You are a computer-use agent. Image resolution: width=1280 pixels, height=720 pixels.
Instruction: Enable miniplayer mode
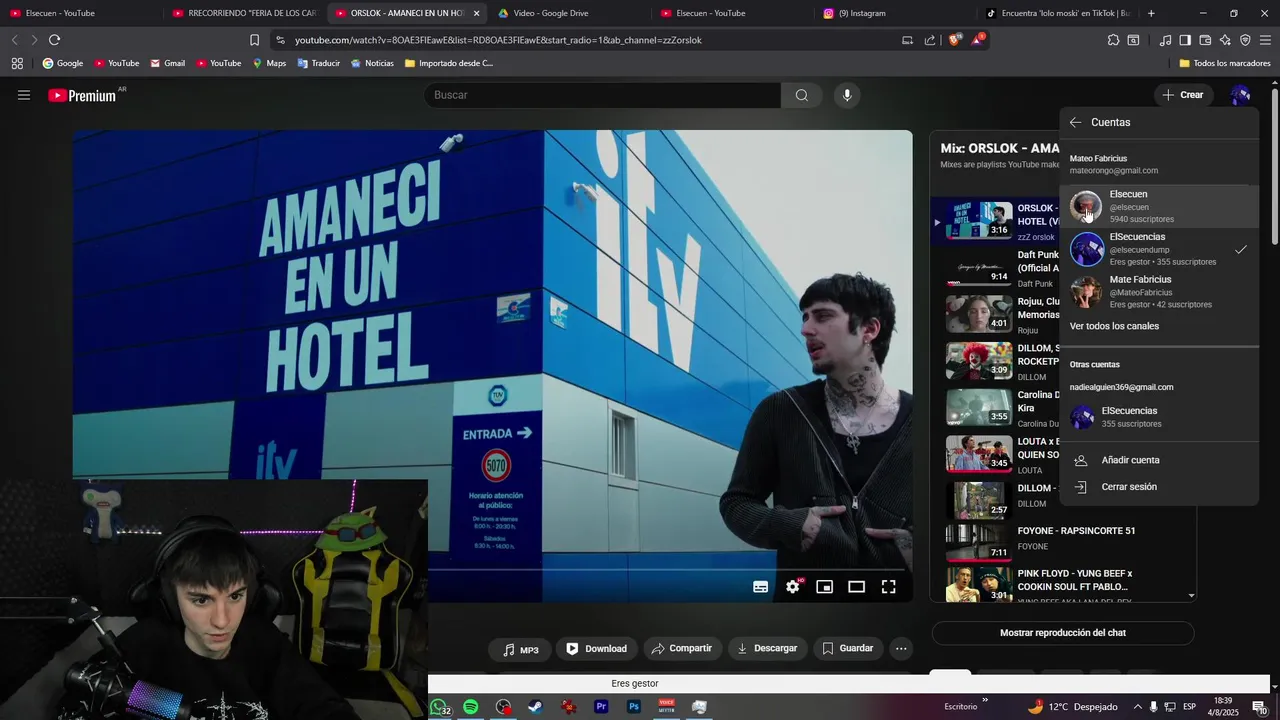[825, 587]
